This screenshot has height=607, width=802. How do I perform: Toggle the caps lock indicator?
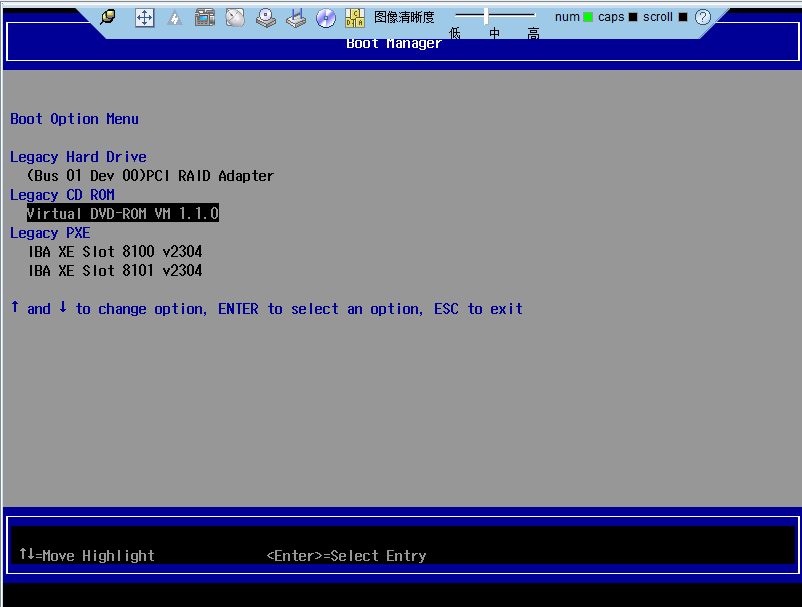pos(633,17)
